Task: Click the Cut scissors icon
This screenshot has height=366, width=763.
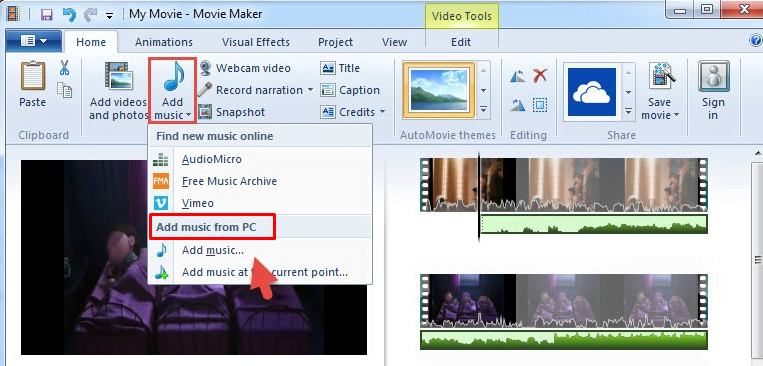Action: [65, 68]
